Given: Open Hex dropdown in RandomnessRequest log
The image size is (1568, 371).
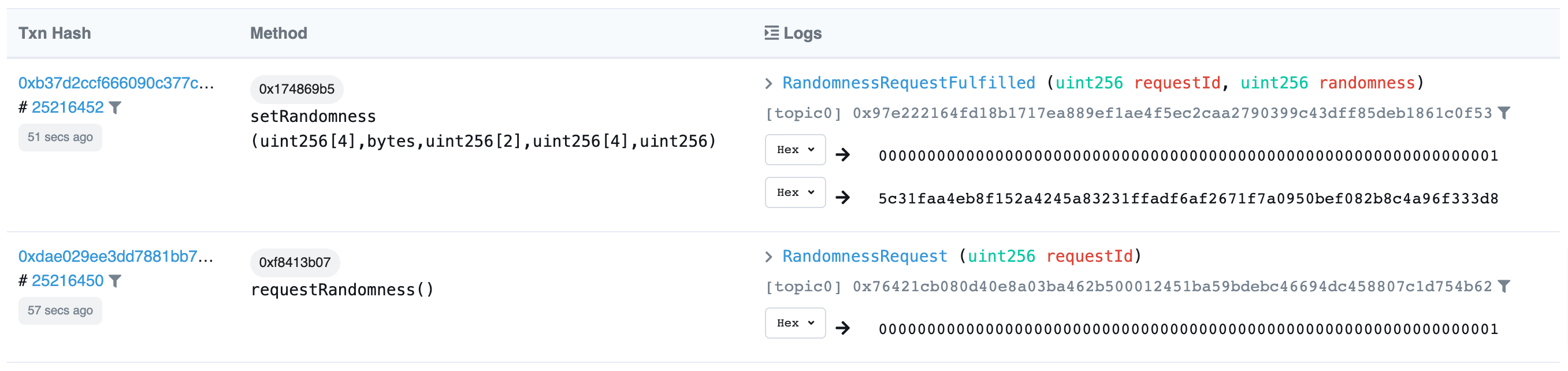Looking at the screenshot, I should (795, 323).
